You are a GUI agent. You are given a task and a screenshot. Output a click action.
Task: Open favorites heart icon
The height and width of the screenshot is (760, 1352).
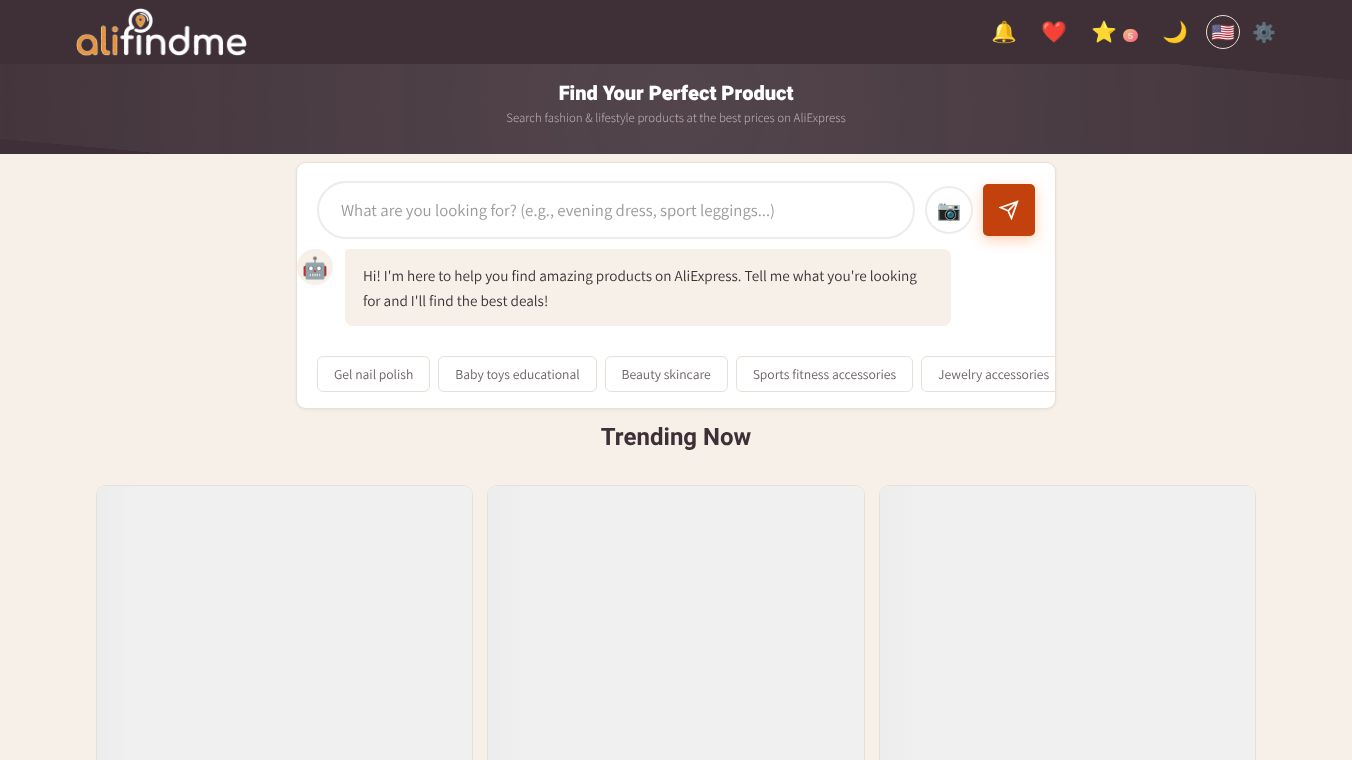coord(1054,33)
